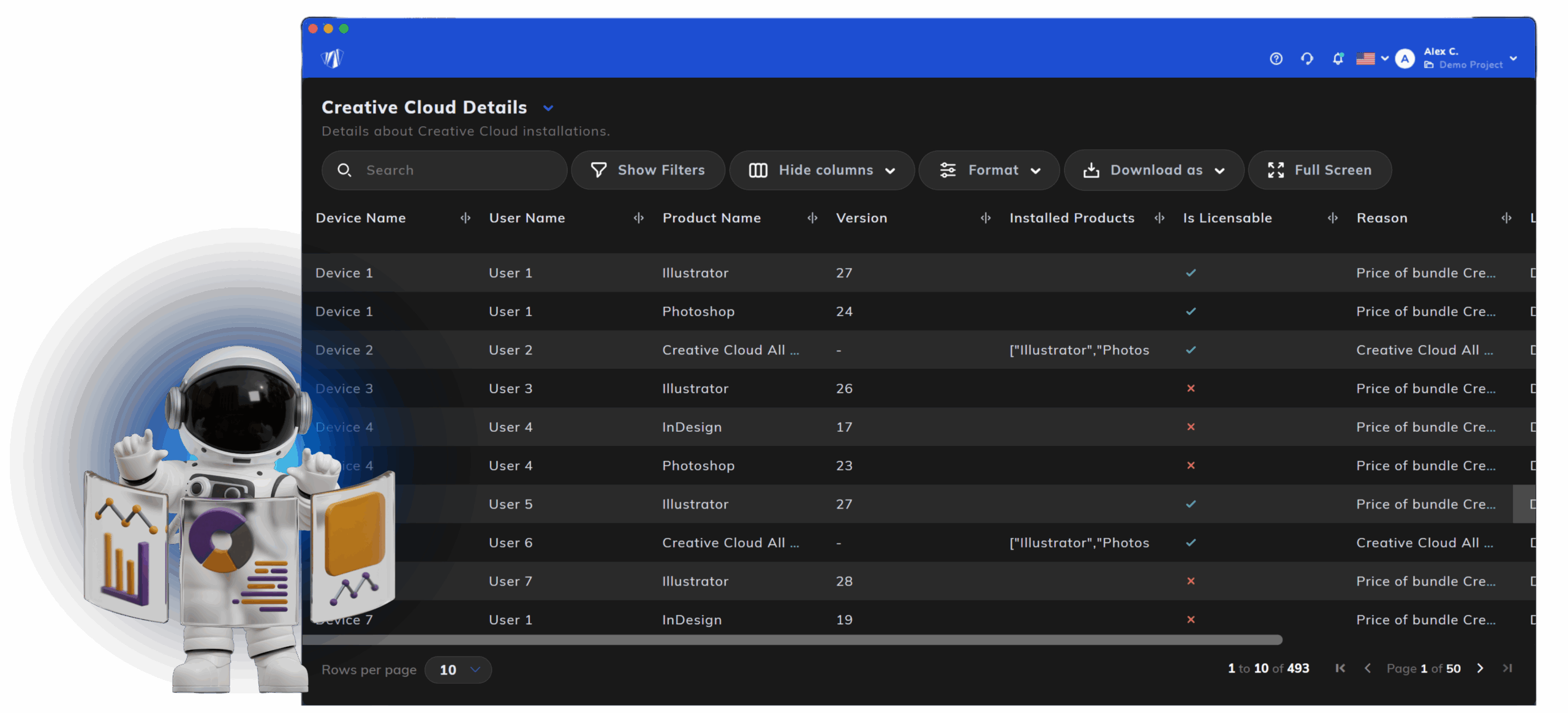Expand the Creative Cloud Details title dropdown
The height and width of the screenshot is (713, 1568).
(x=548, y=107)
